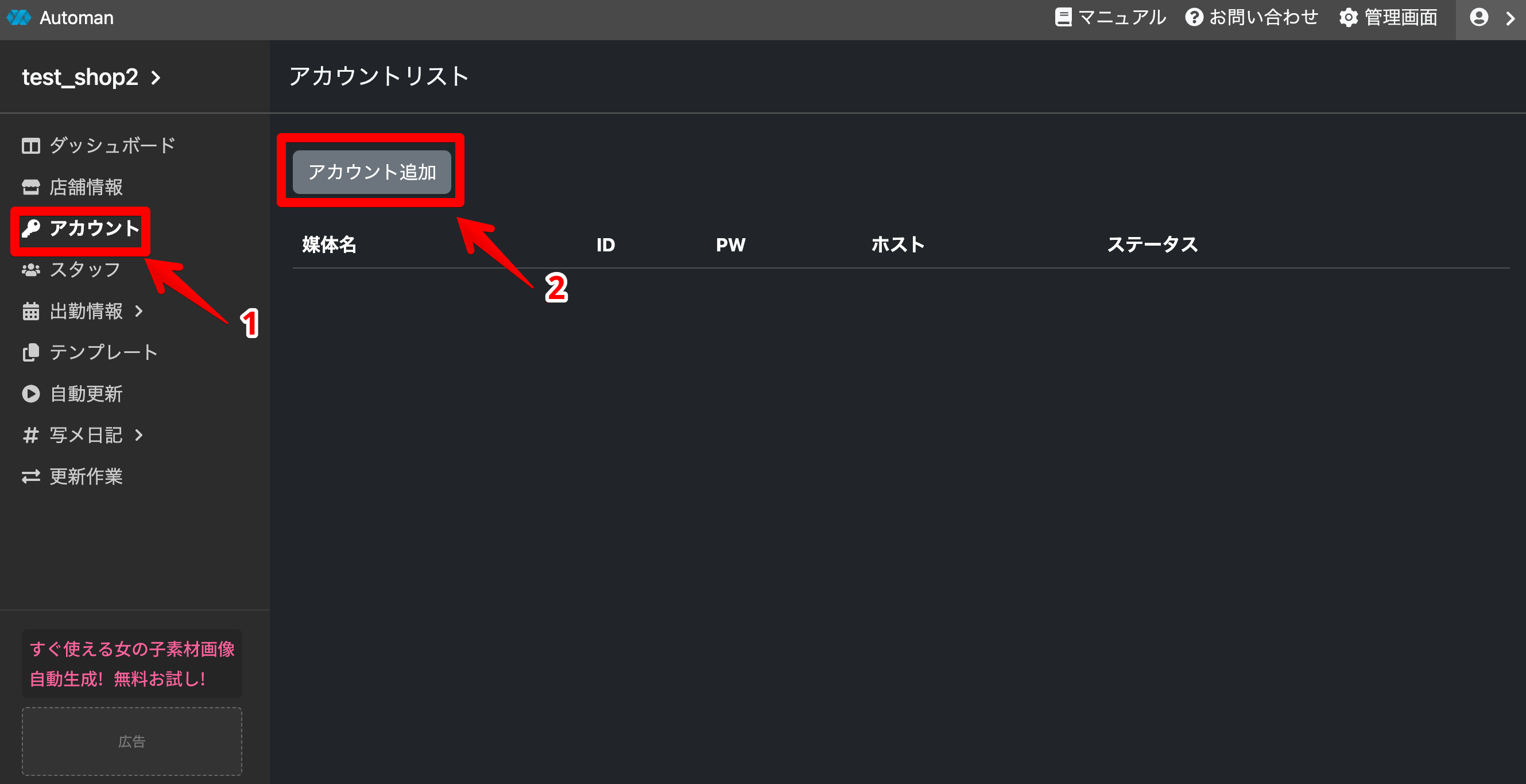
Task: Click the Automan logo icon
Action: click(18, 18)
